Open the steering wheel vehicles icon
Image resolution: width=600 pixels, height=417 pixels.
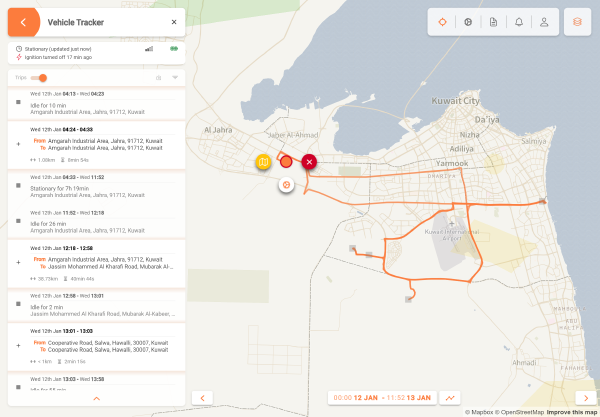[x=468, y=22]
